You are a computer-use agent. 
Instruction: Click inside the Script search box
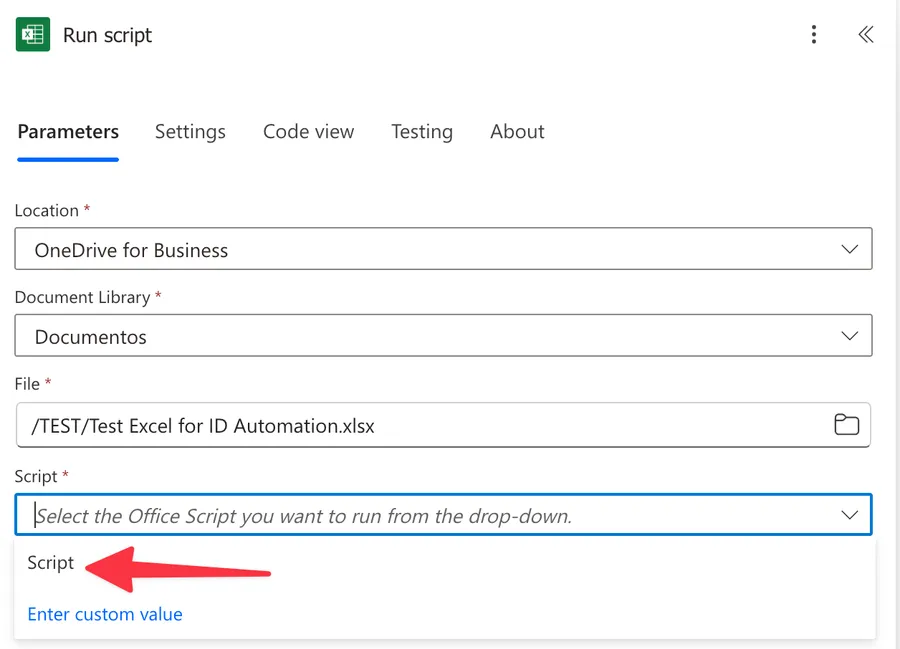tap(300, 514)
